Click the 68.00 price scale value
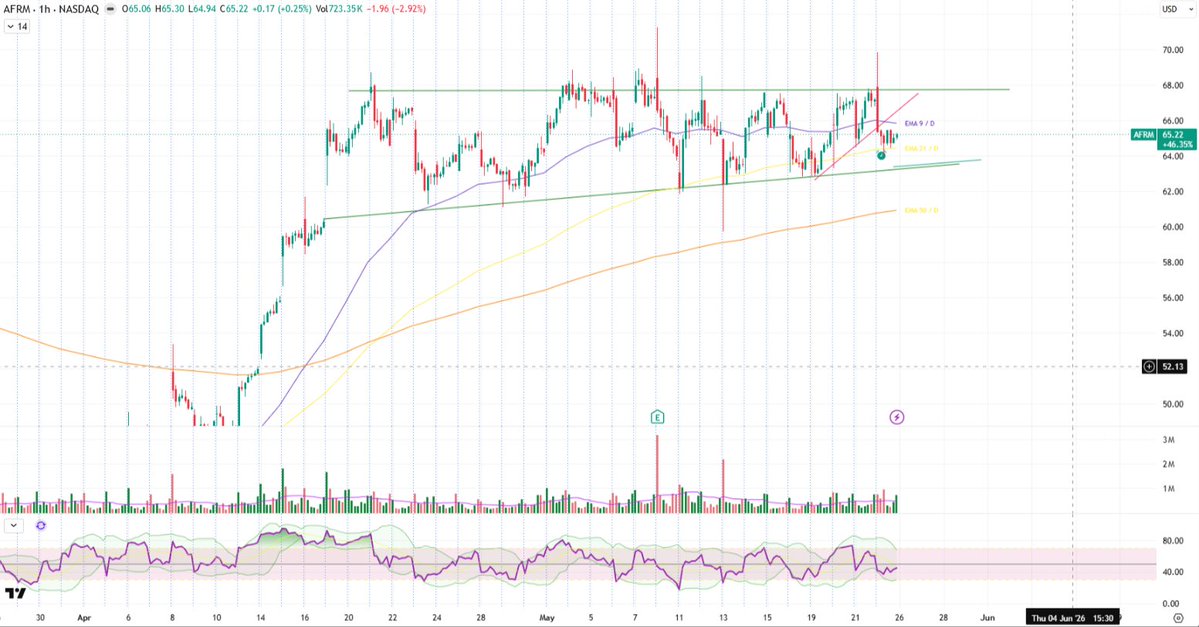 coord(1173,85)
